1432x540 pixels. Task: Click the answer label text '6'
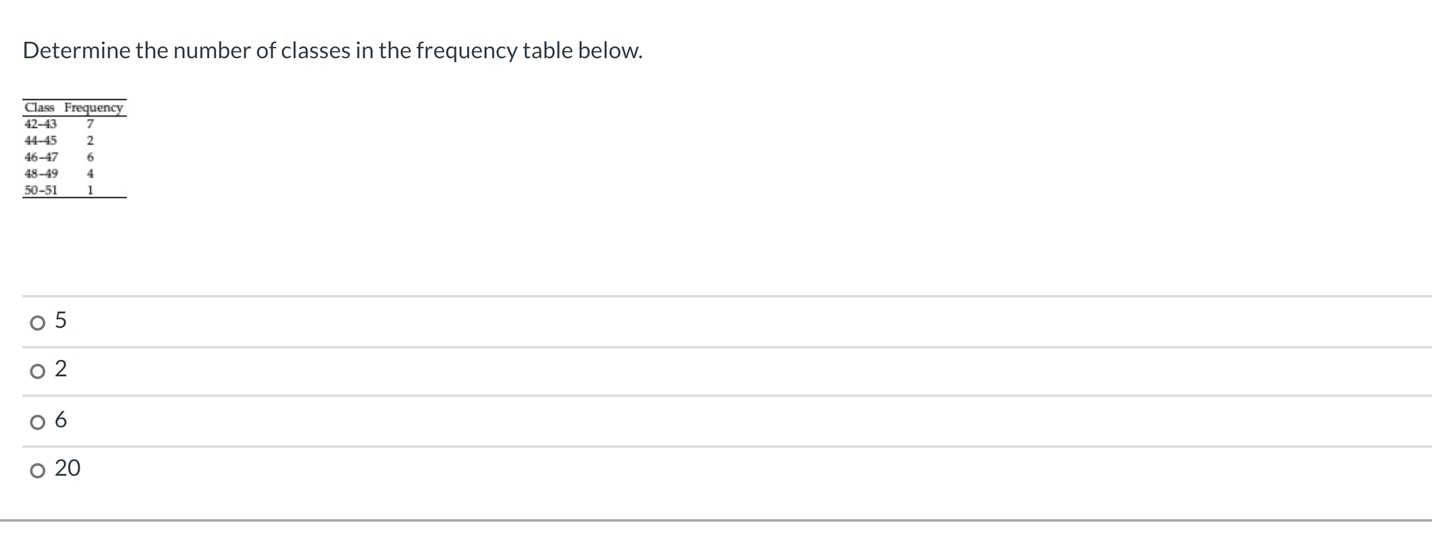pos(61,420)
